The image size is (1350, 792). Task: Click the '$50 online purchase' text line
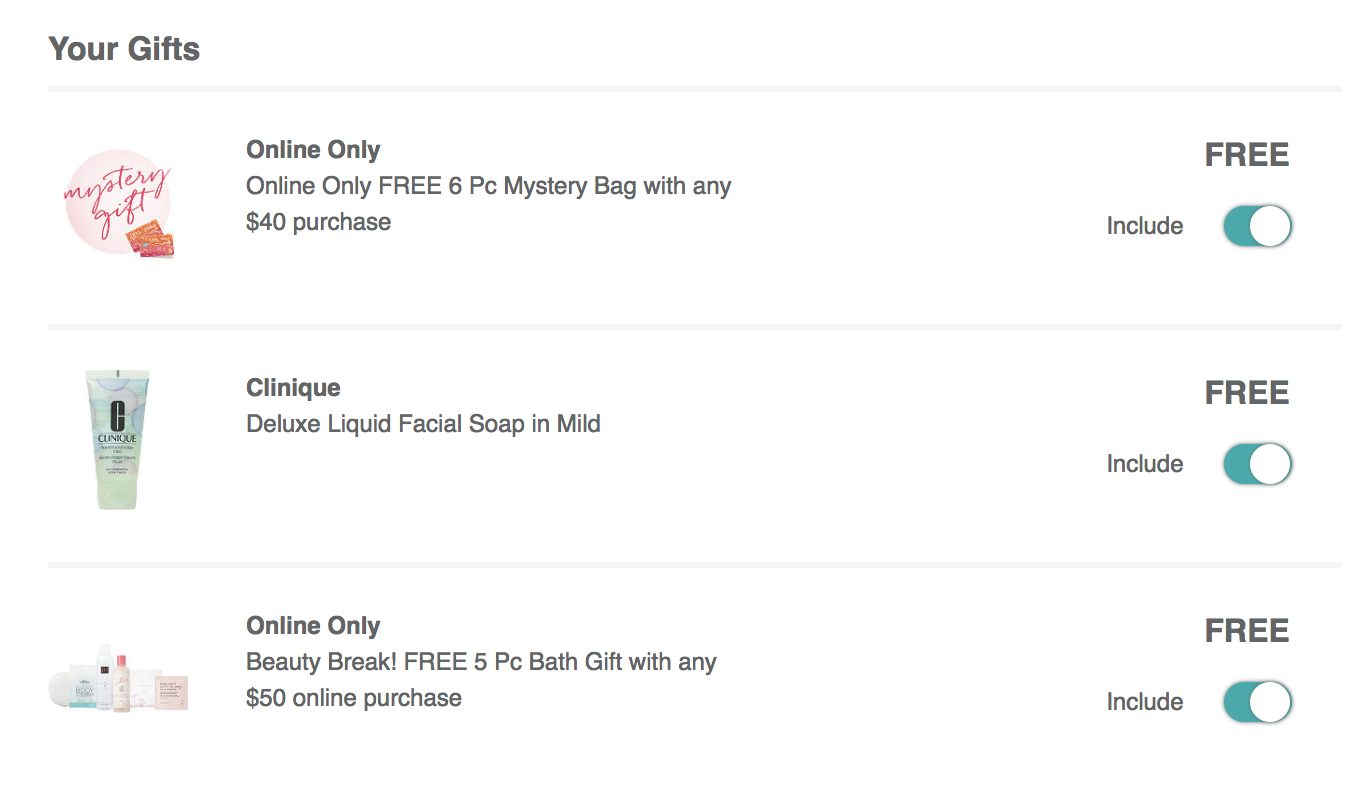[x=354, y=698]
